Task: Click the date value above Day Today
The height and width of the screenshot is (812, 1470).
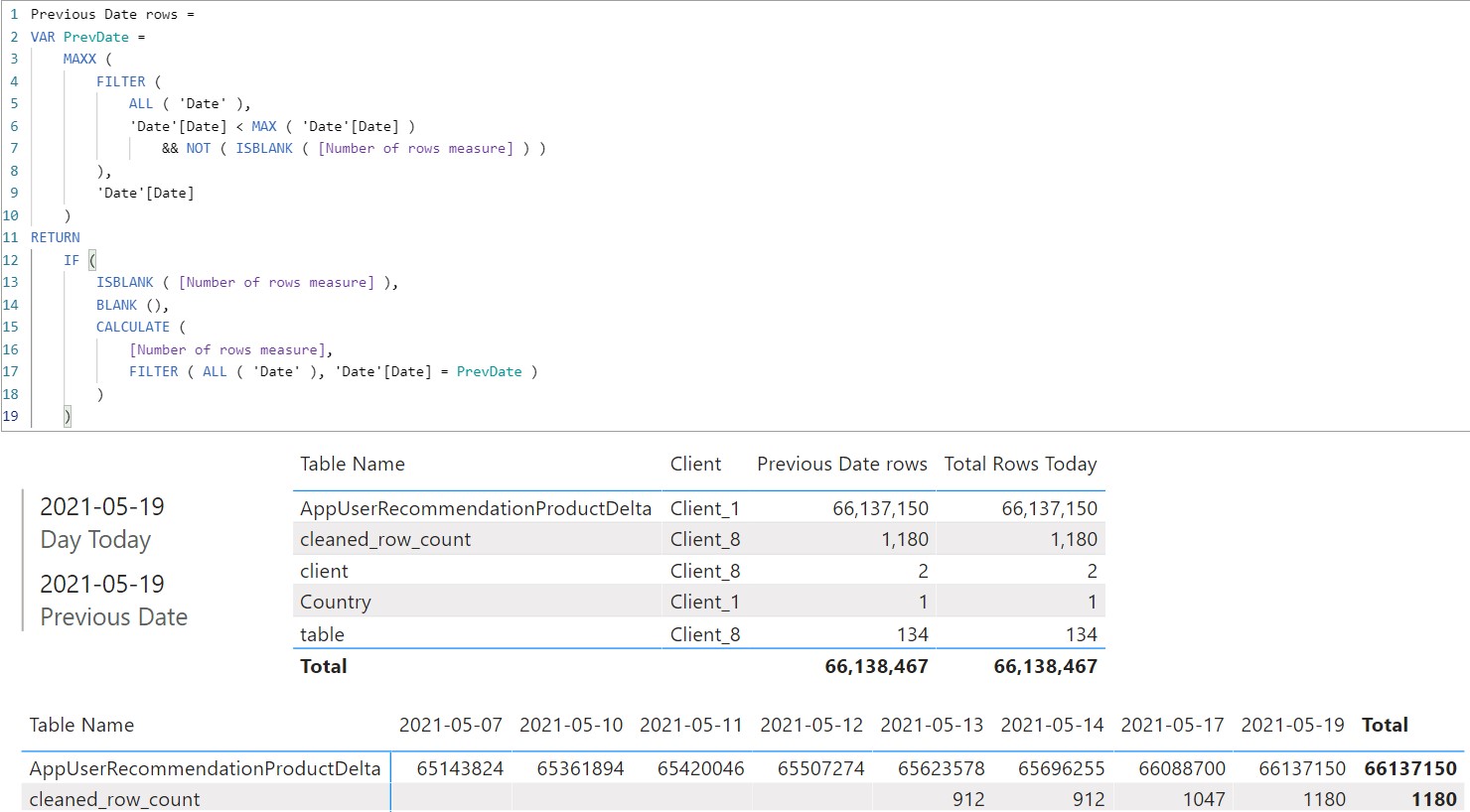Action: [x=102, y=506]
